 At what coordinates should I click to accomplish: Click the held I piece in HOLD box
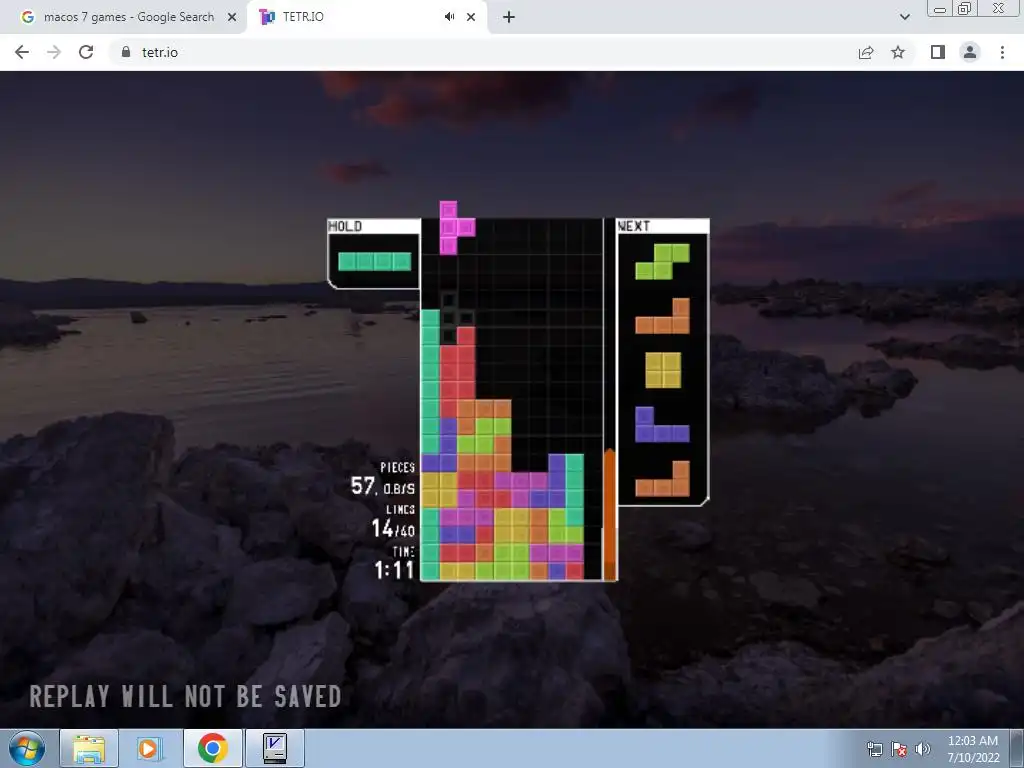375,261
